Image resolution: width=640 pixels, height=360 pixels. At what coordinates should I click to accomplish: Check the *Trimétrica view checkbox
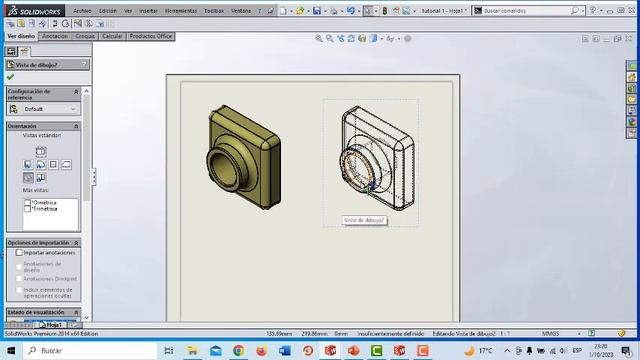click(x=27, y=209)
